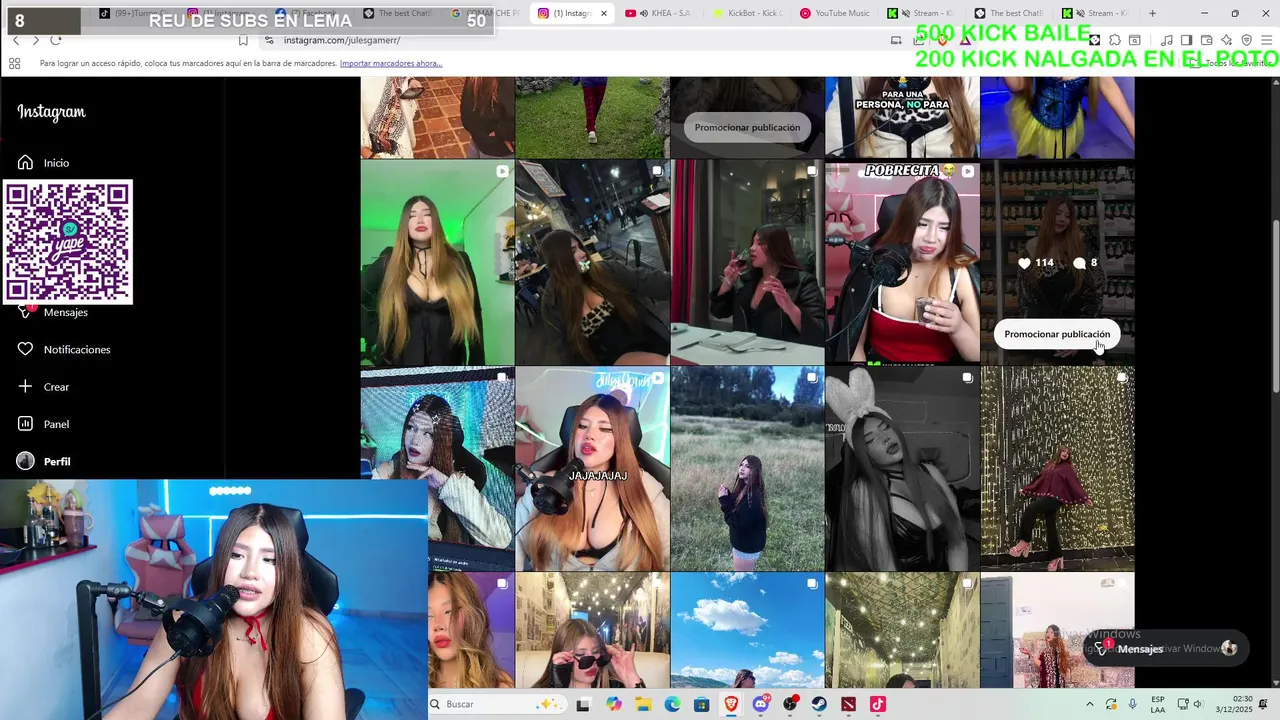Click the Crear plus icon
Image resolution: width=1280 pixels, height=720 pixels.
26,386
